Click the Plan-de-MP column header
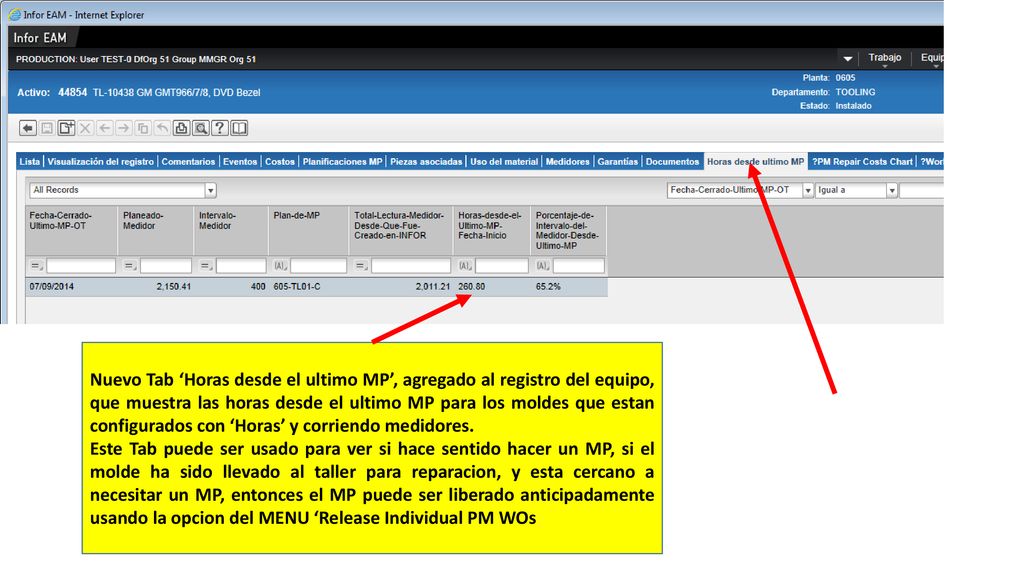Image resolution: width=1024 pixels, height=576 pixels. [x=309, y=230]
